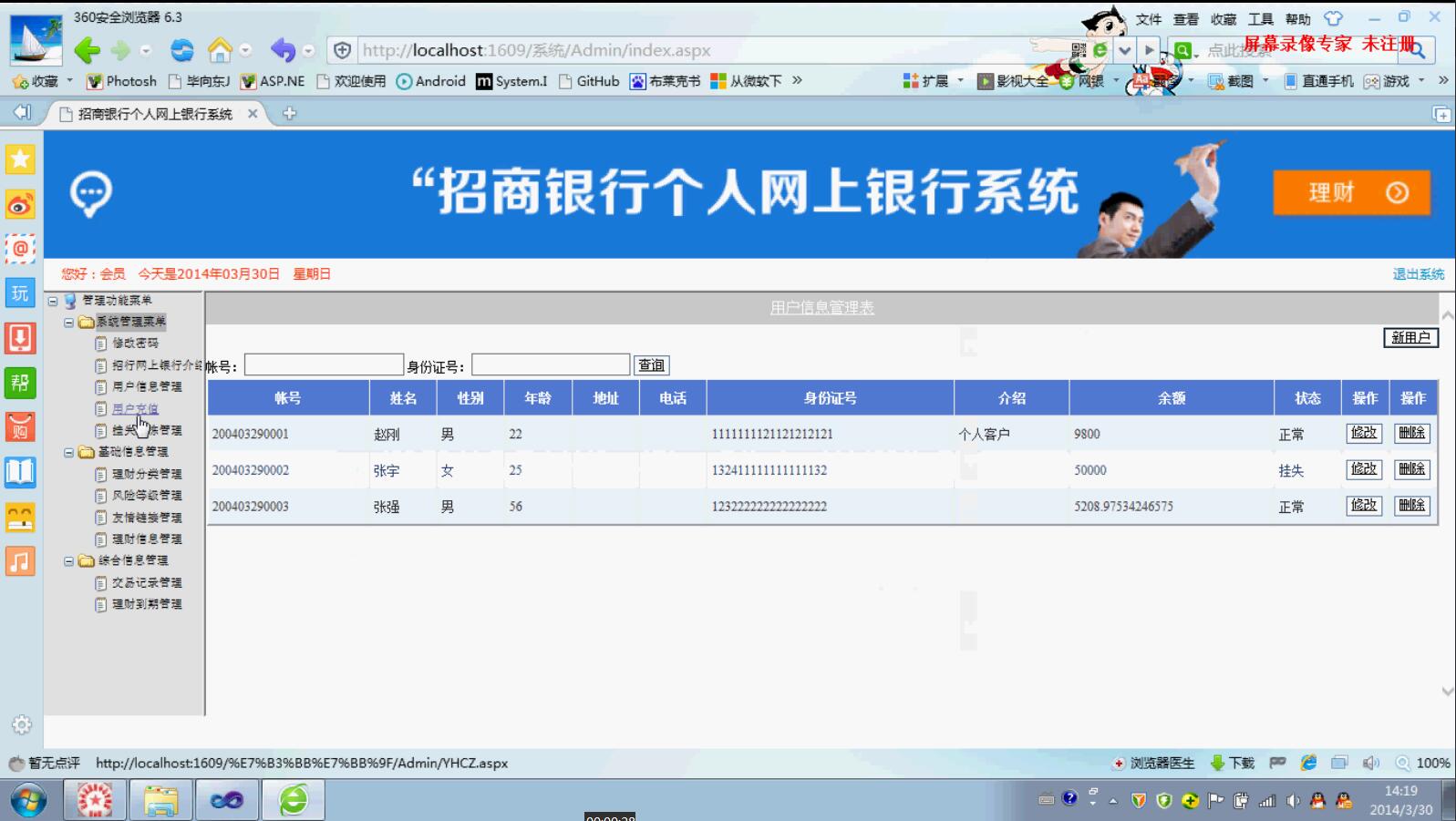This screenshot has height=821, width=1456.
Task: Open the 用户充值 tree link
Action: [135, 408]
